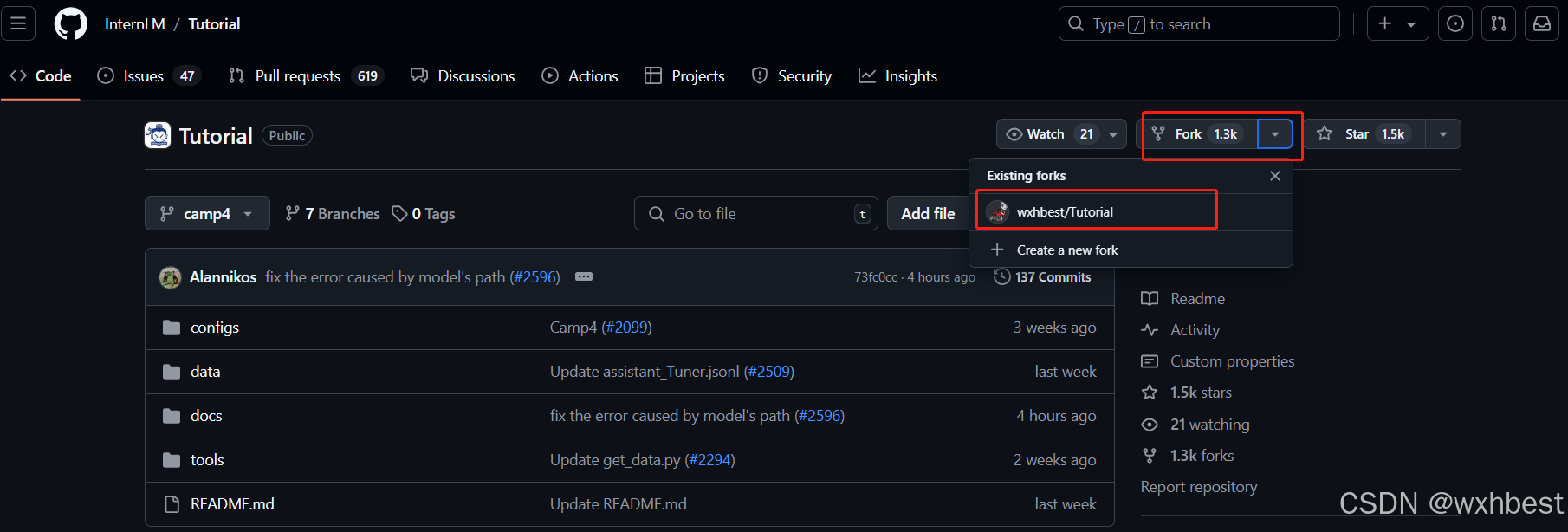
Task: Click the branches icon next to 7 Branches
Action: point(293,213)
